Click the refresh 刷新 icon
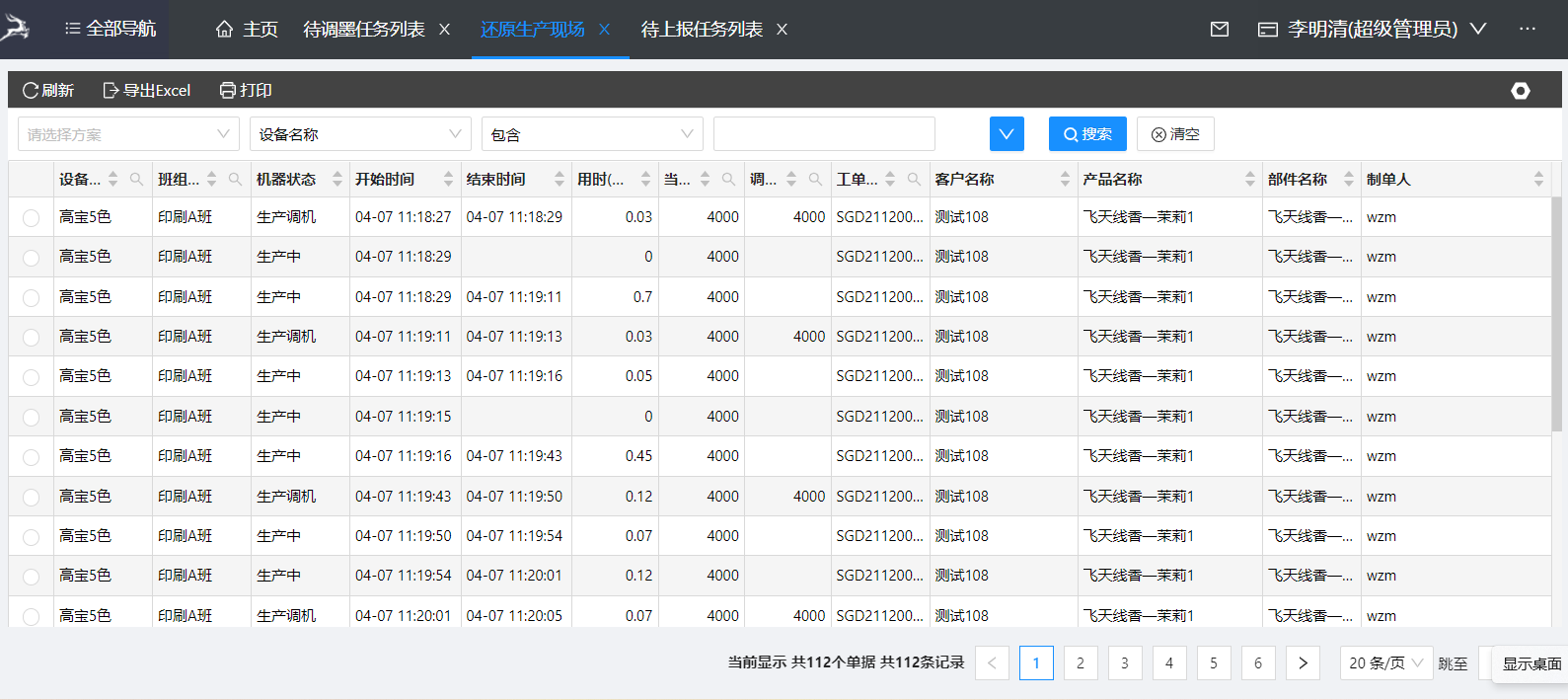Screen dimensions: 1568x700 (x=31, y=91)
